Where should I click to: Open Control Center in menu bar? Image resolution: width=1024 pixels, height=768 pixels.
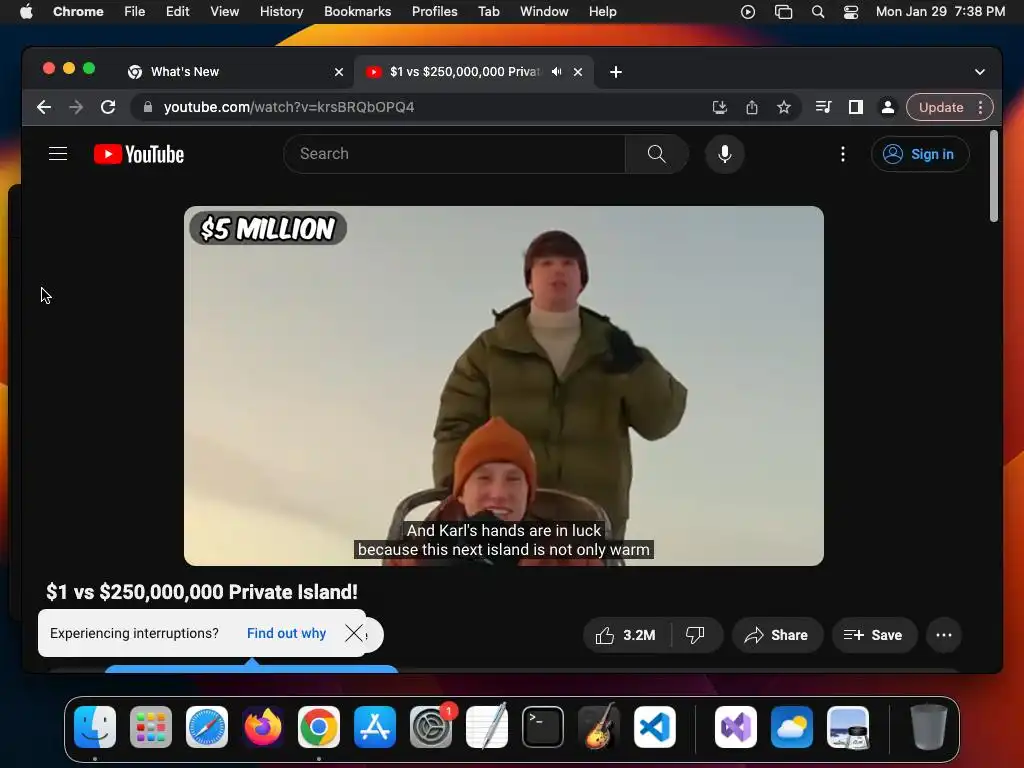coord(851,12)
